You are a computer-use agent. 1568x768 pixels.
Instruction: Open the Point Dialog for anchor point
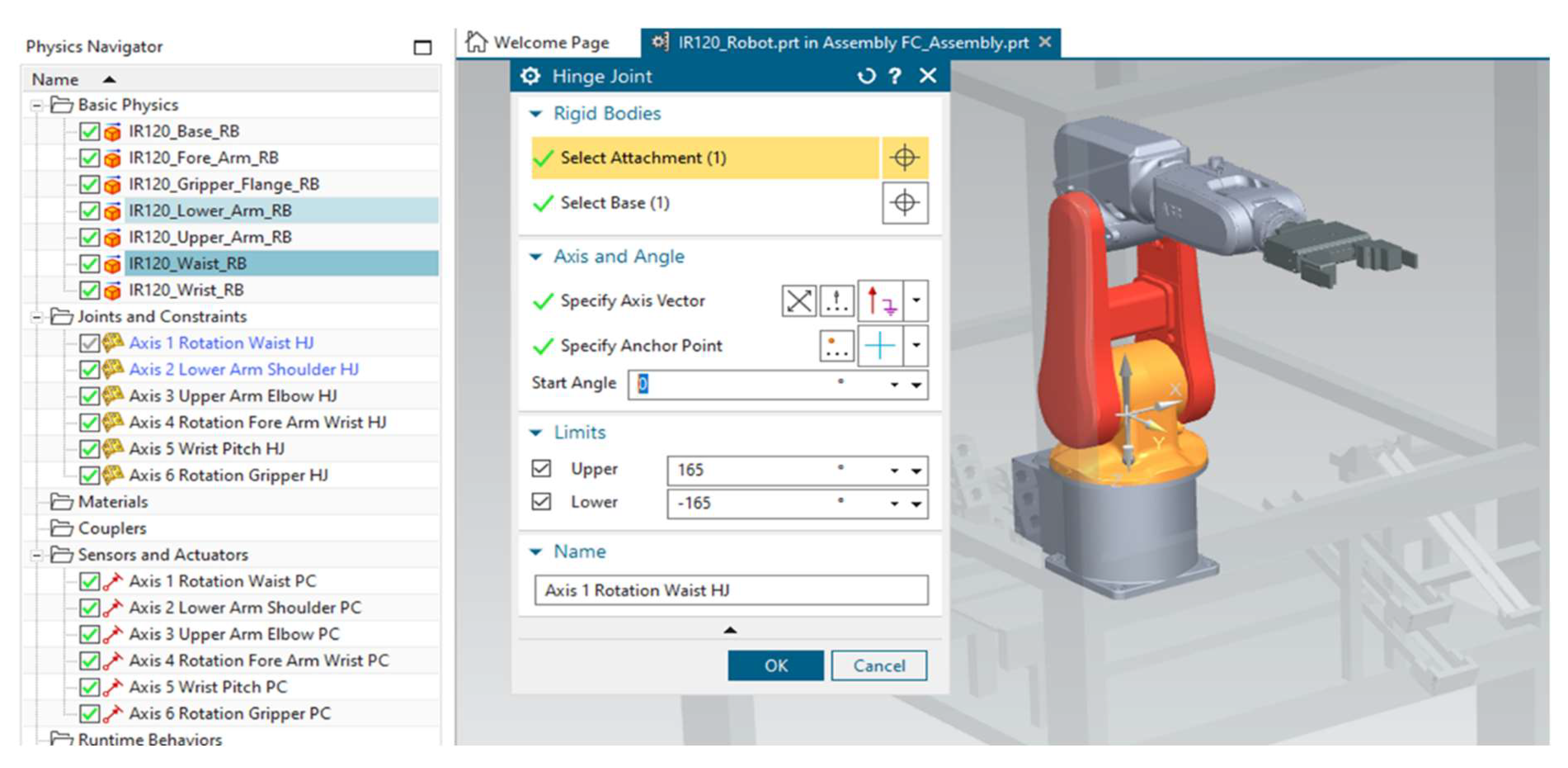(836, 346)
